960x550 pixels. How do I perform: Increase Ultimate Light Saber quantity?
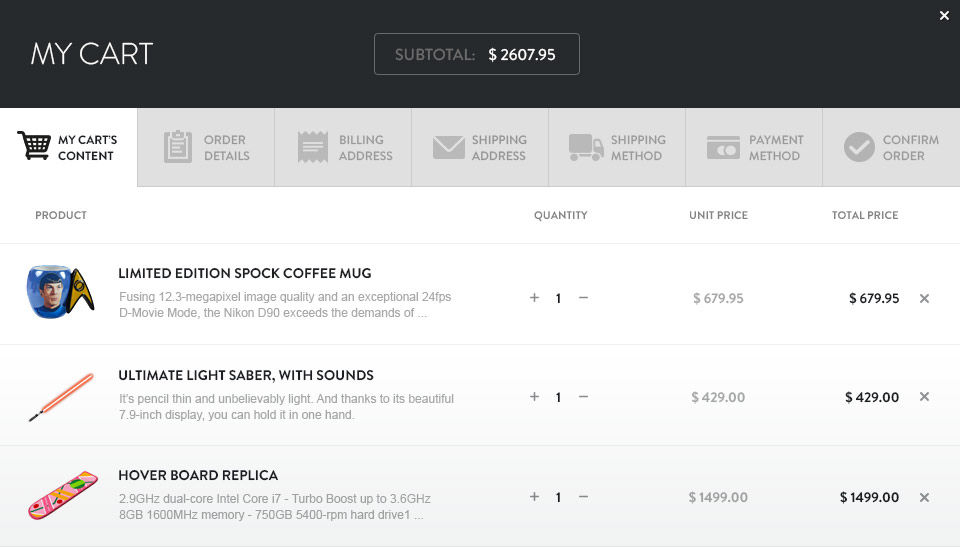(534, 397)
